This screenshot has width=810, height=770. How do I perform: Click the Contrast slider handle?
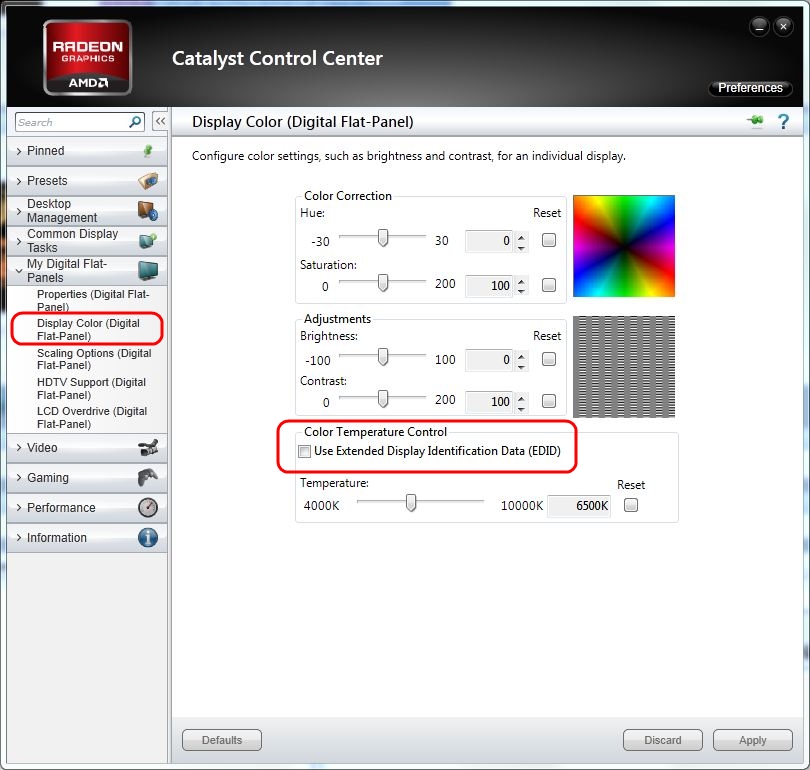(383, 398)
